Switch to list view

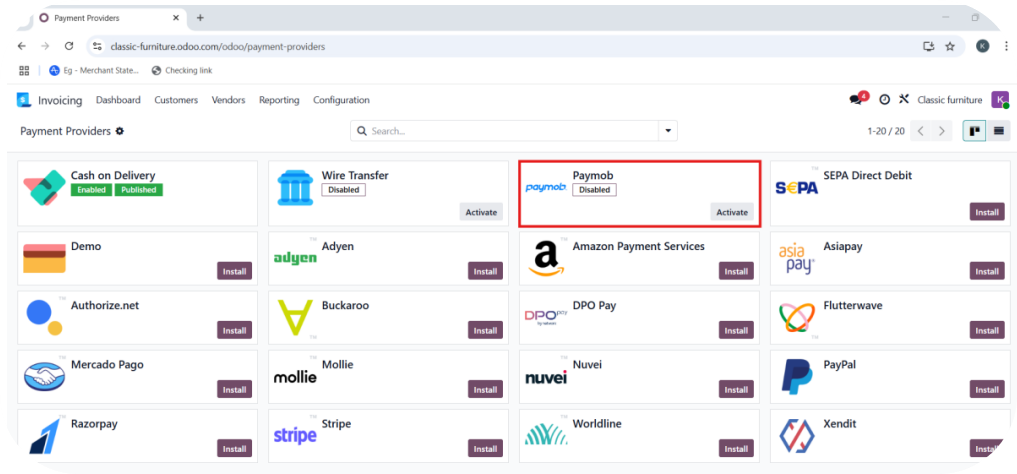pyautogui.click(x=998, y=131)
